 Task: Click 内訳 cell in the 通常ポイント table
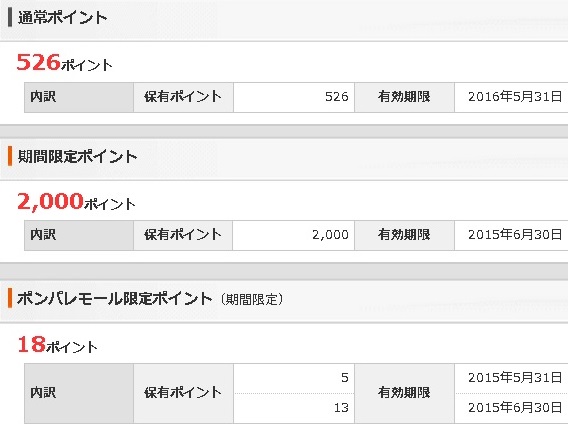tap(79, 97)
